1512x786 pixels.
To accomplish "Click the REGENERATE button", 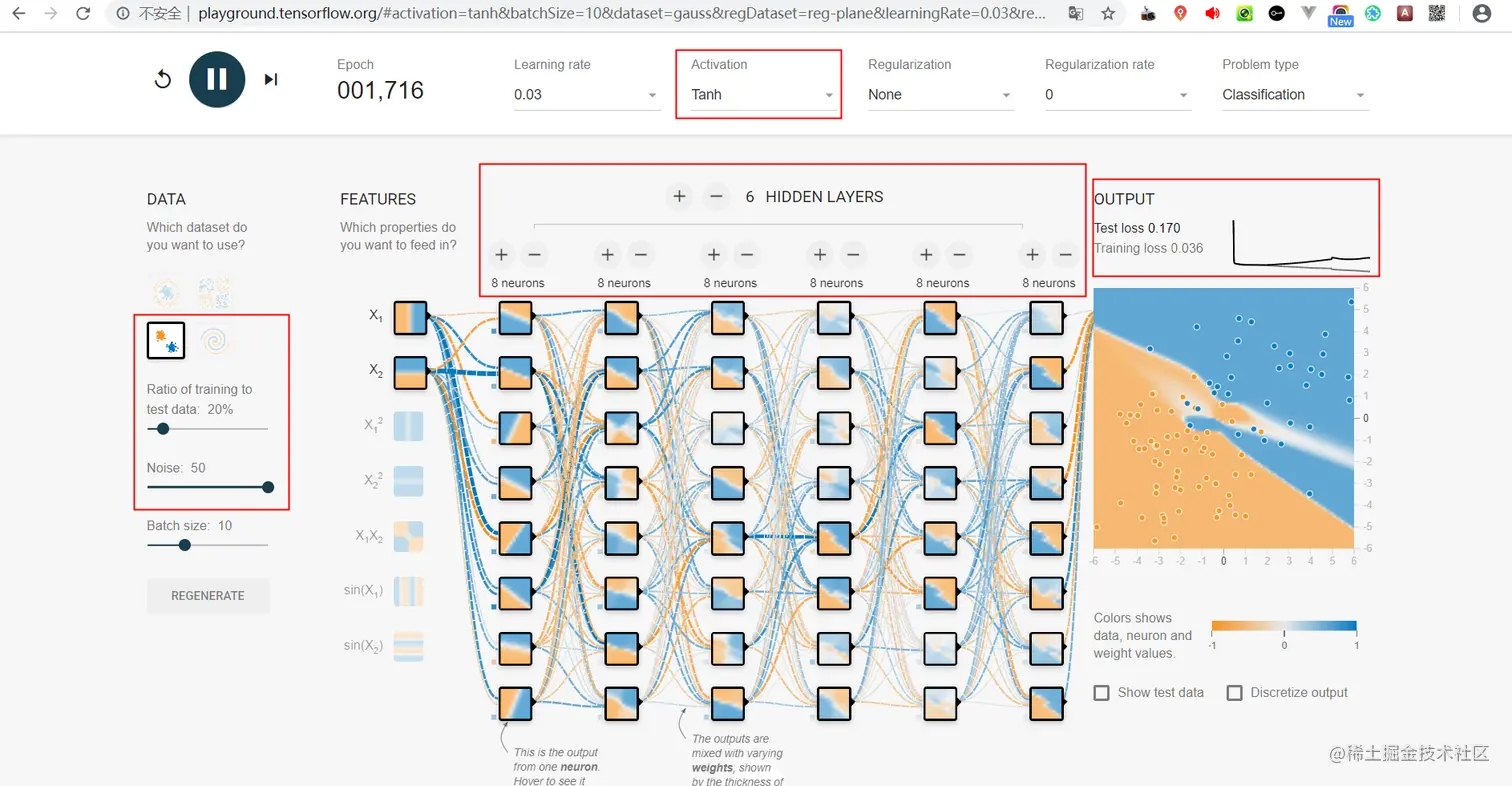I will (x=208, y=595).
